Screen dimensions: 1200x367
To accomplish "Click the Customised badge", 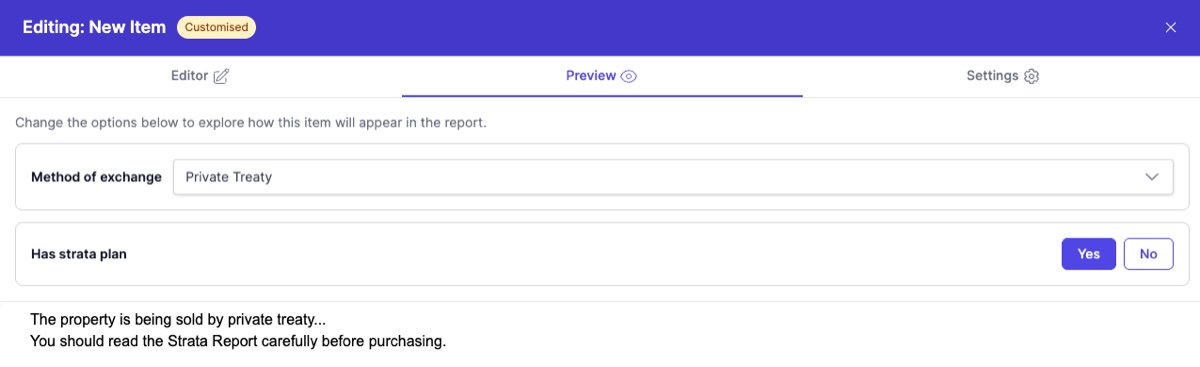I will [x=216, y=27].
